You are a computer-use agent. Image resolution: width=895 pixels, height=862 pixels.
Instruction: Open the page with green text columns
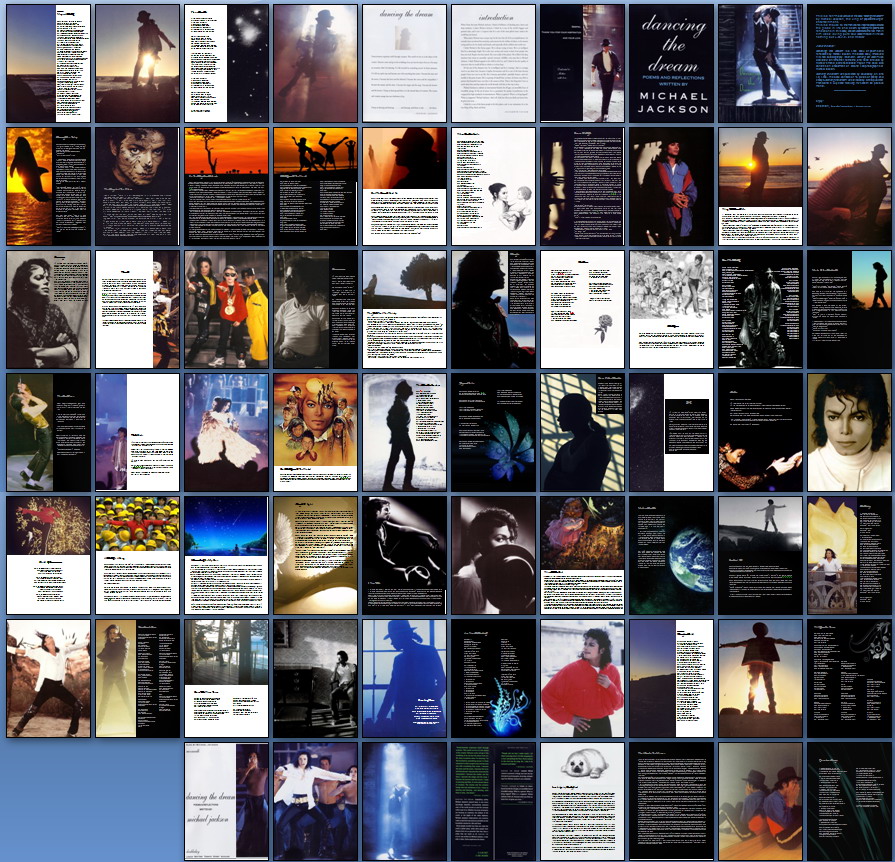tap(493, 801)
